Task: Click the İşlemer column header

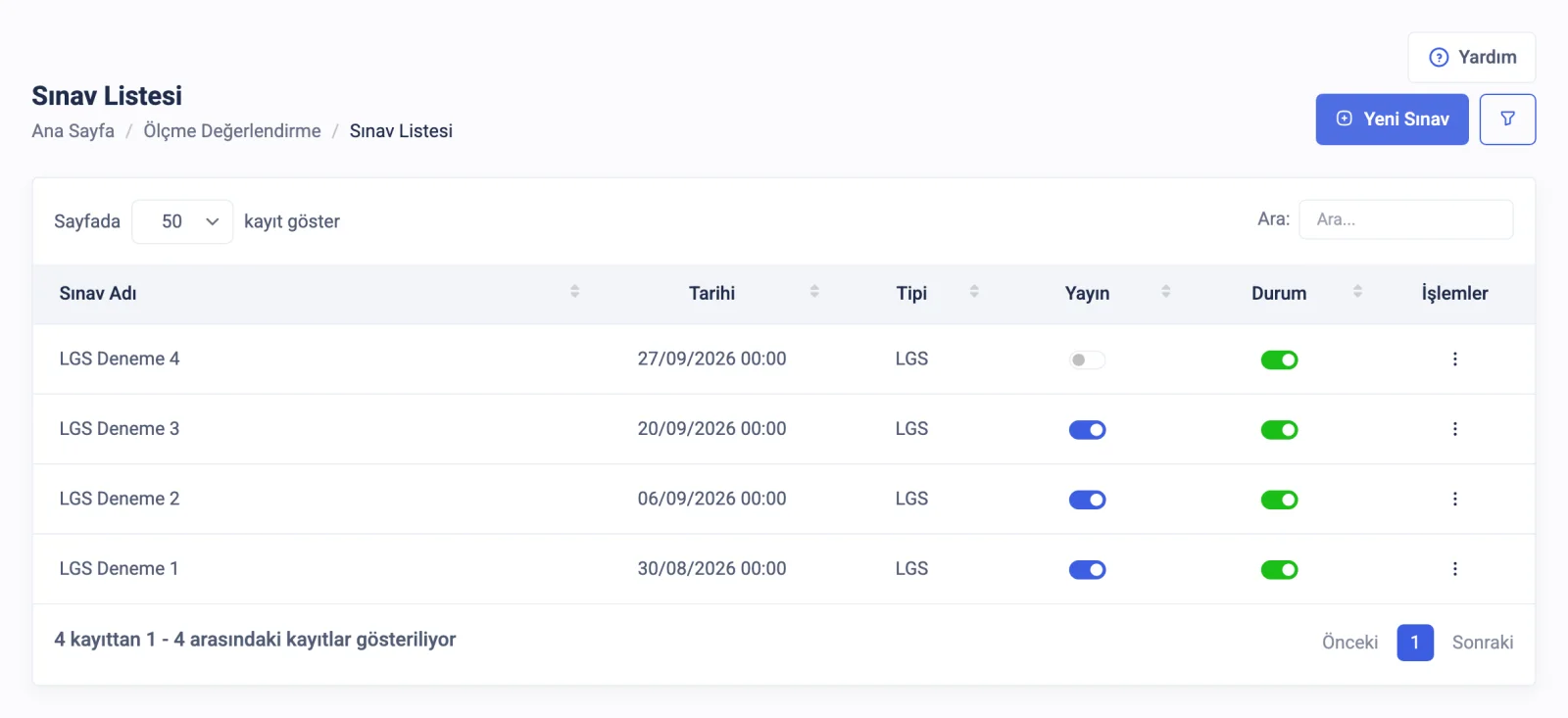Action: pos(1454,294)
